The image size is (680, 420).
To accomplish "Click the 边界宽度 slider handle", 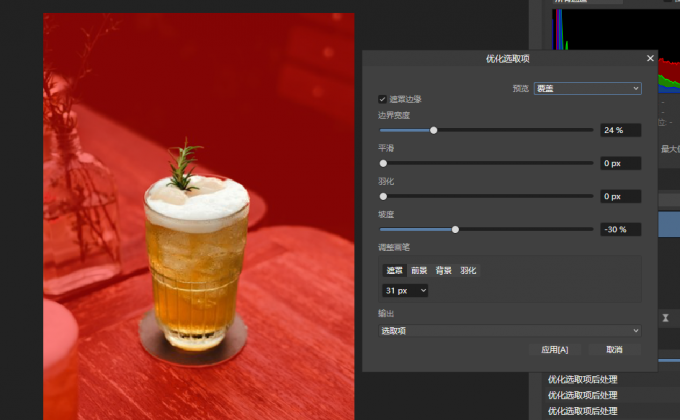I will 434,130.
